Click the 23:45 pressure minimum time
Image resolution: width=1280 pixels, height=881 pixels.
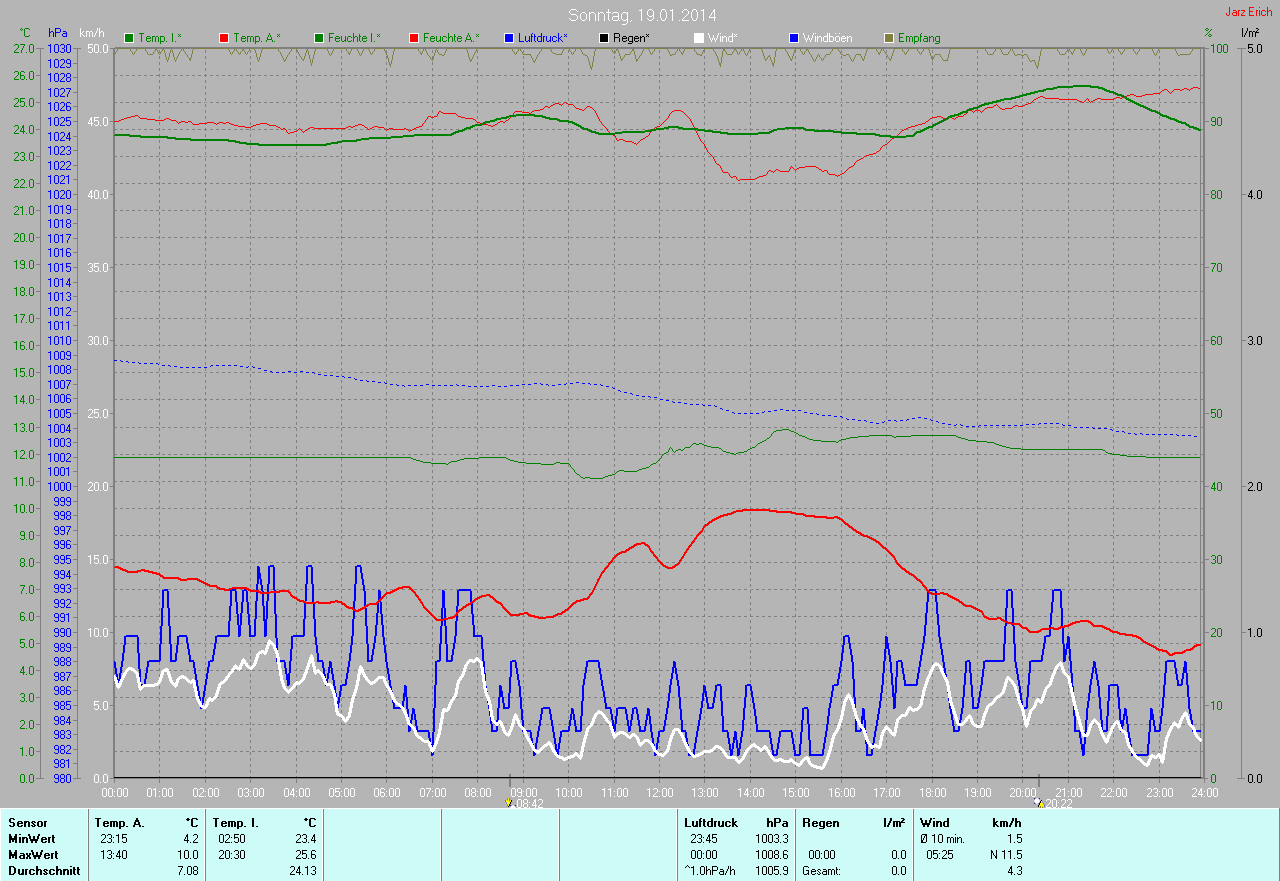tap(704, 839)
